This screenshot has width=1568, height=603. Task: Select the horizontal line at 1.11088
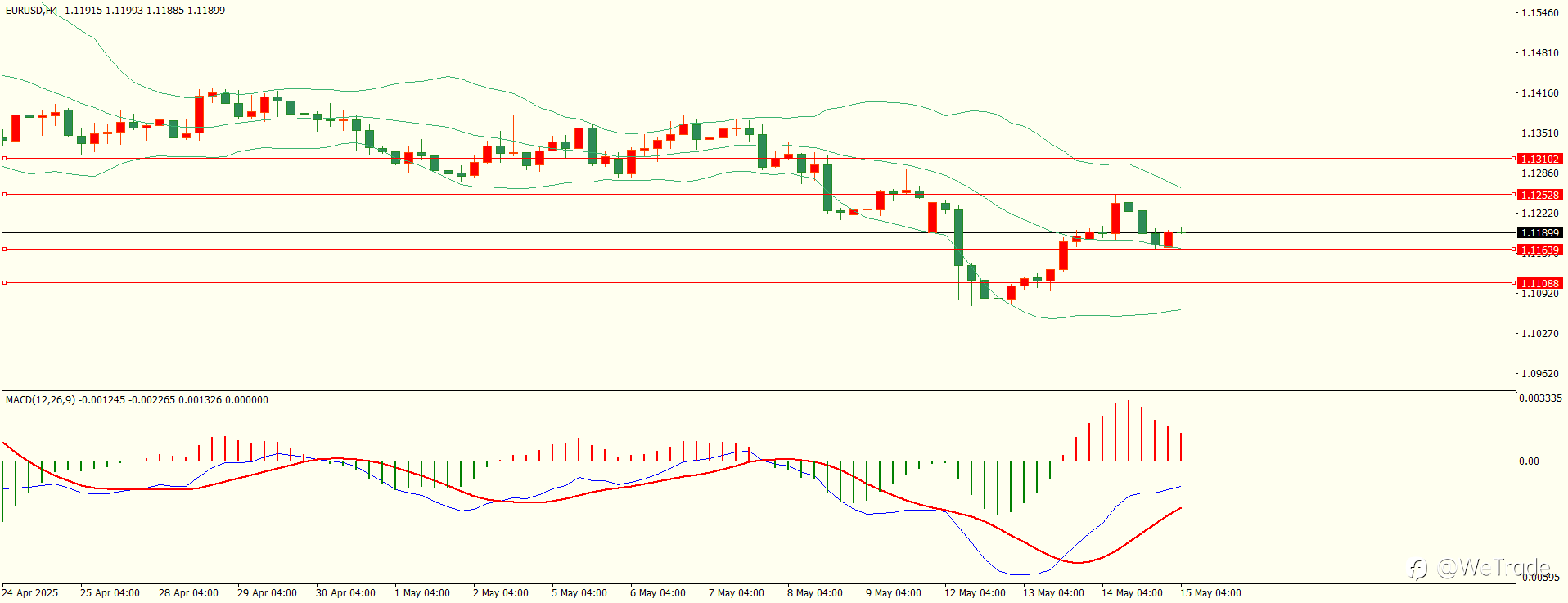758,283
